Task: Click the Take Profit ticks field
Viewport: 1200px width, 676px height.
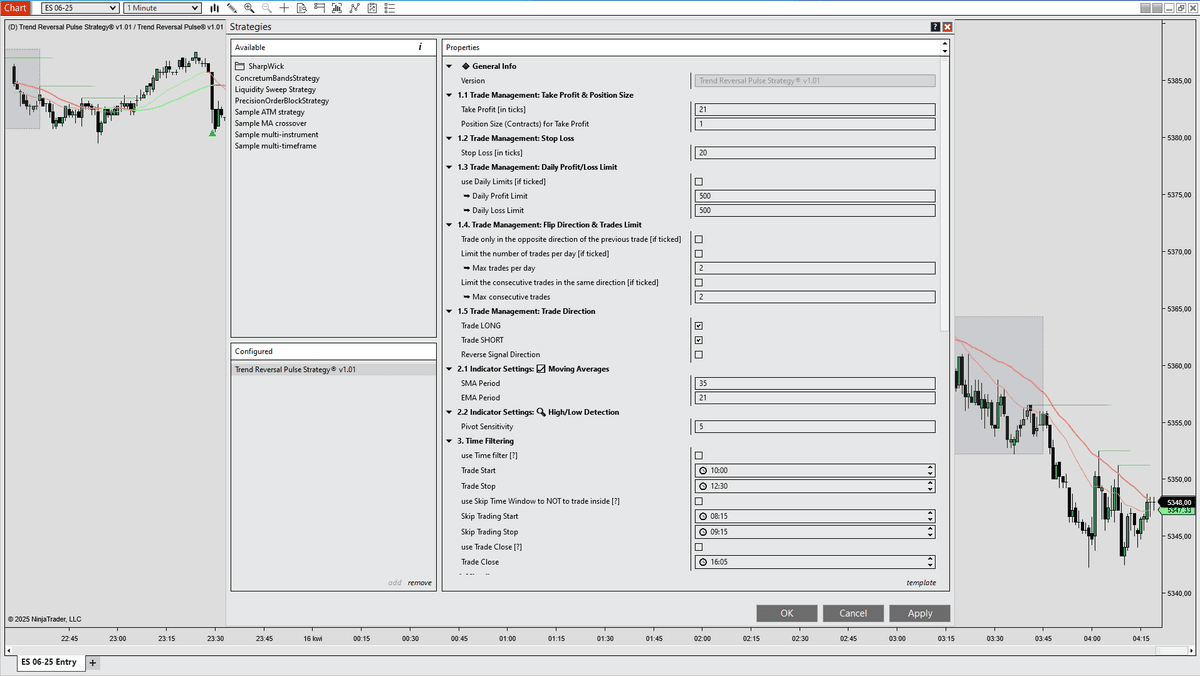Action: point(813,110)
